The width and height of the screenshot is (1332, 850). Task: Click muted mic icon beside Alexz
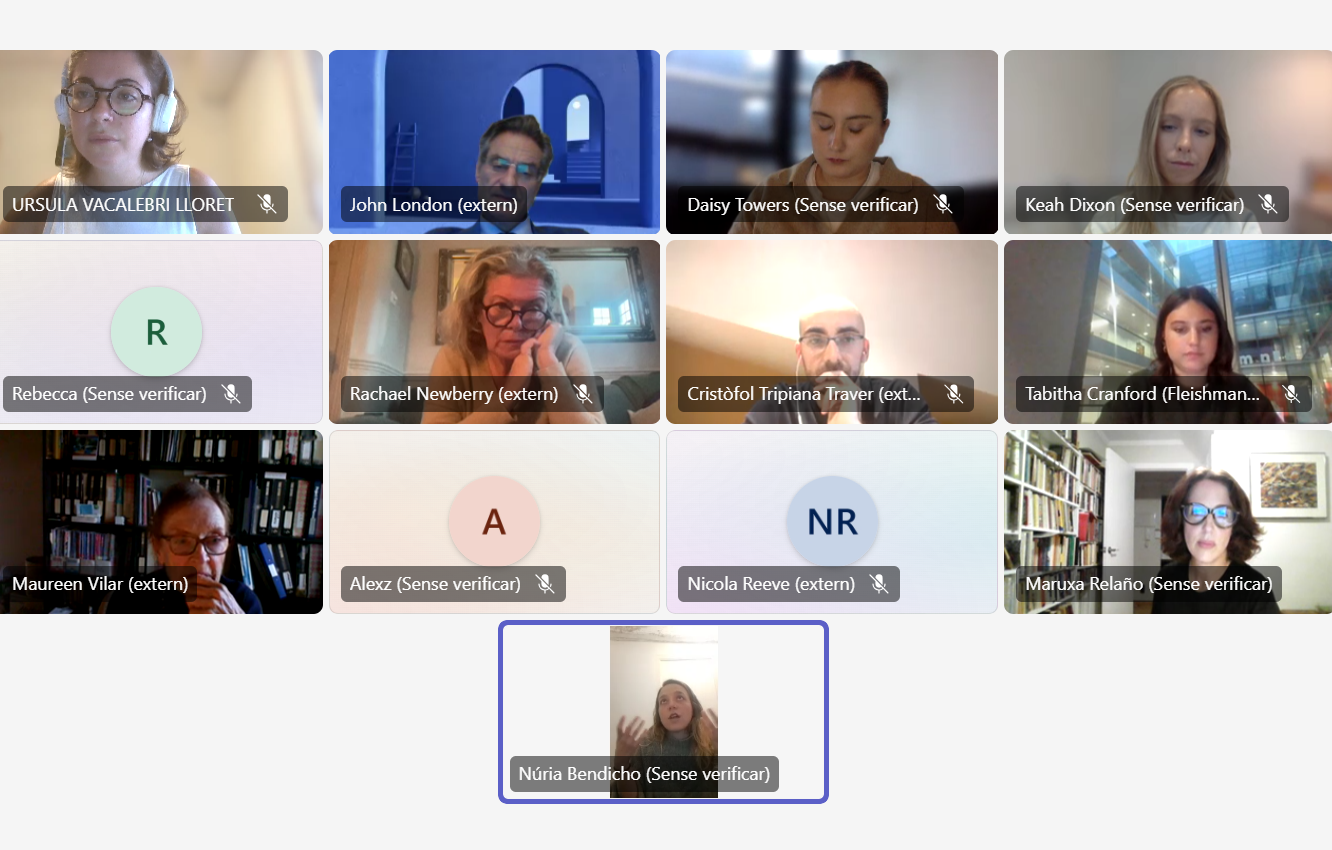545,584
